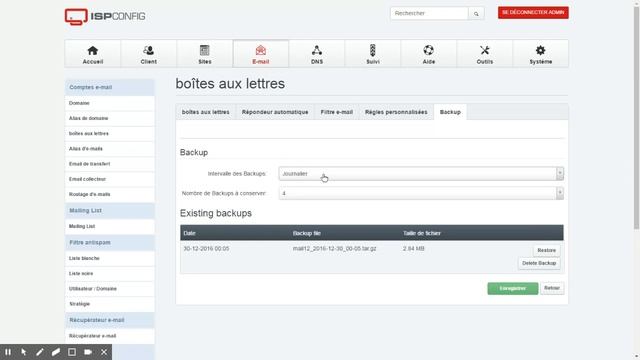Viewport: 640px width, 360px height.
Task: Focus the Rechercher search field
Action: (429, 13)
